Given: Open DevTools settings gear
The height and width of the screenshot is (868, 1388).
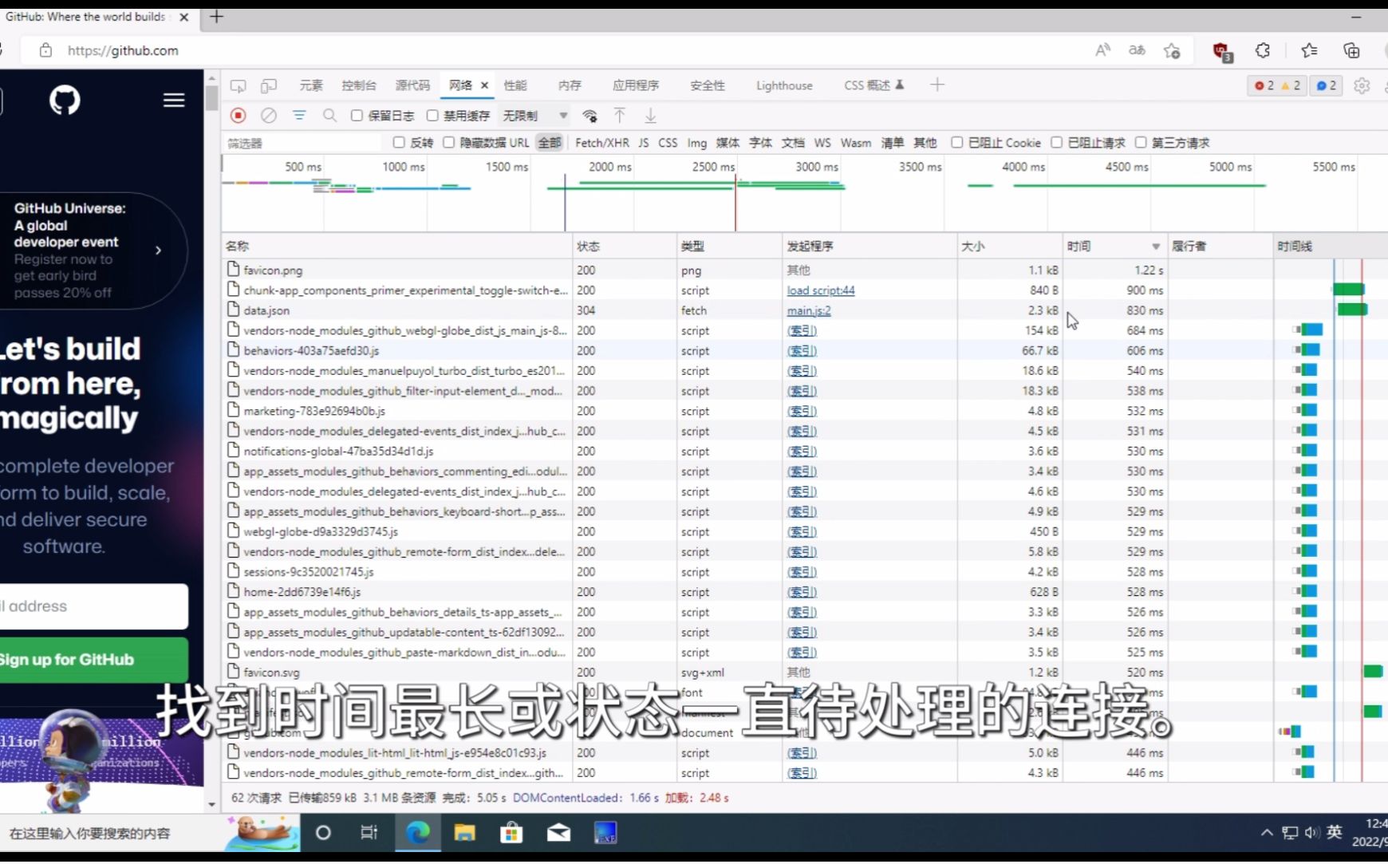Looking at the screenshot, I should tap(1362, 85).
